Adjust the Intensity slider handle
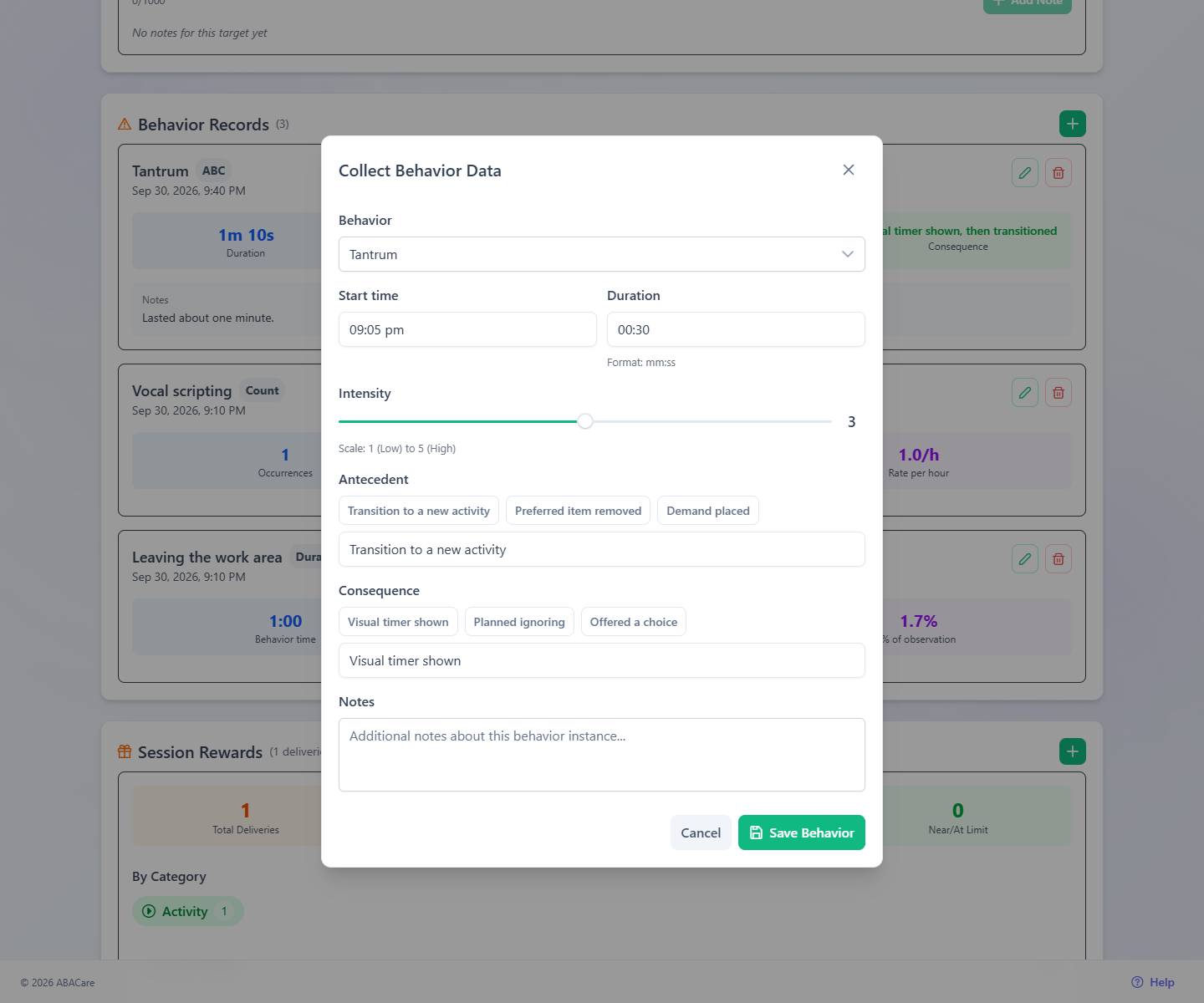Screen dimensions: 1204x1003 (585, 421)
